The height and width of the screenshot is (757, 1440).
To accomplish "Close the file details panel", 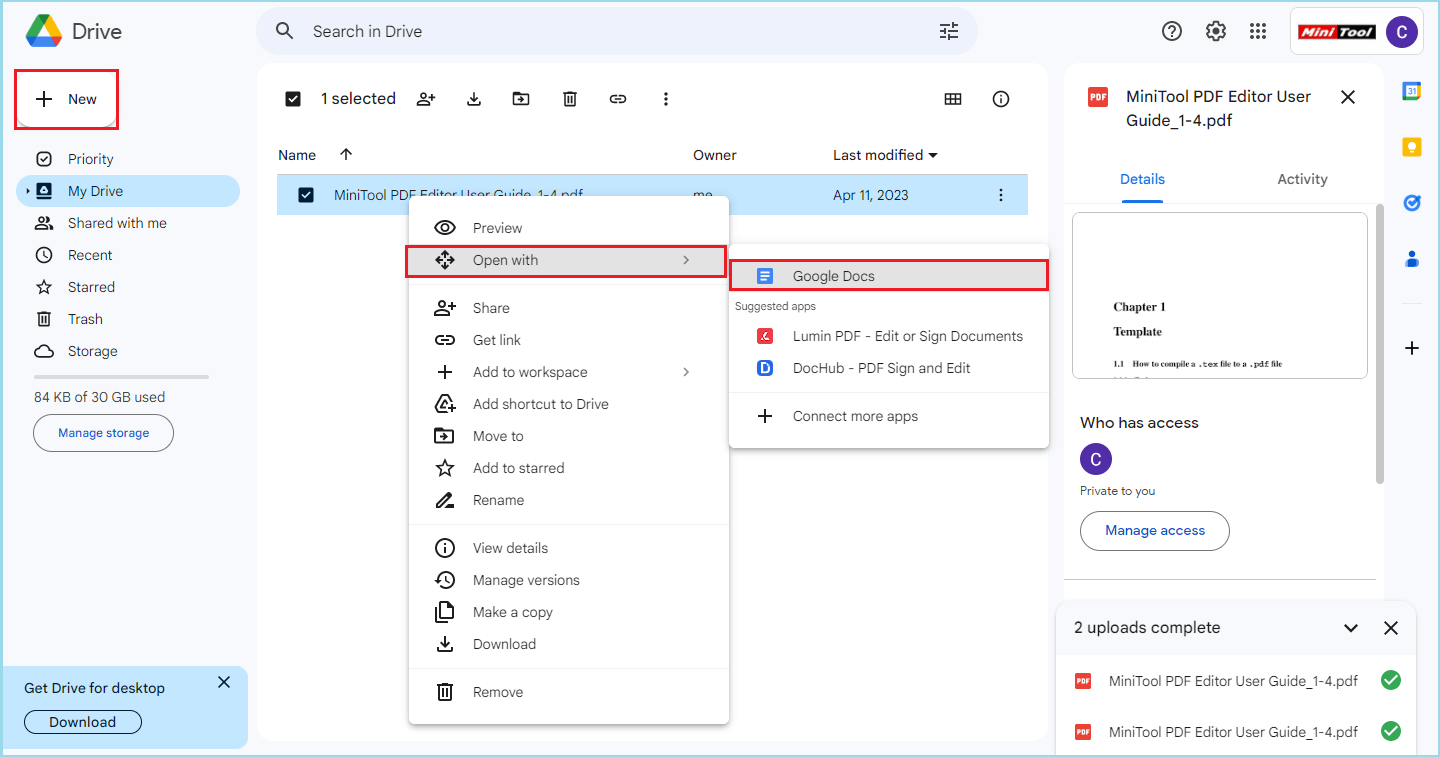I will tap(1348, 97).
